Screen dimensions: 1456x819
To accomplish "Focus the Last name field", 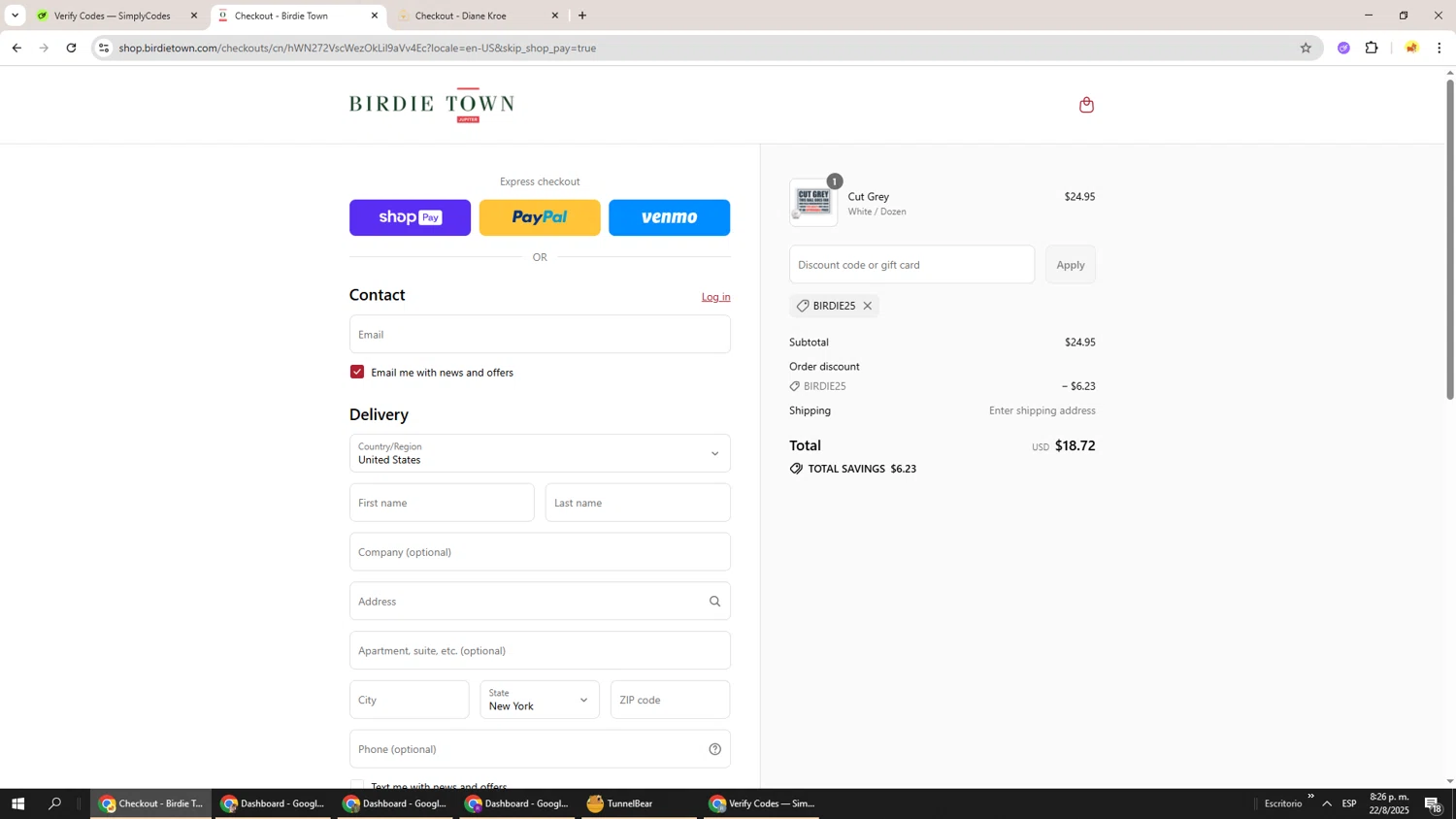I will (638, 503).
